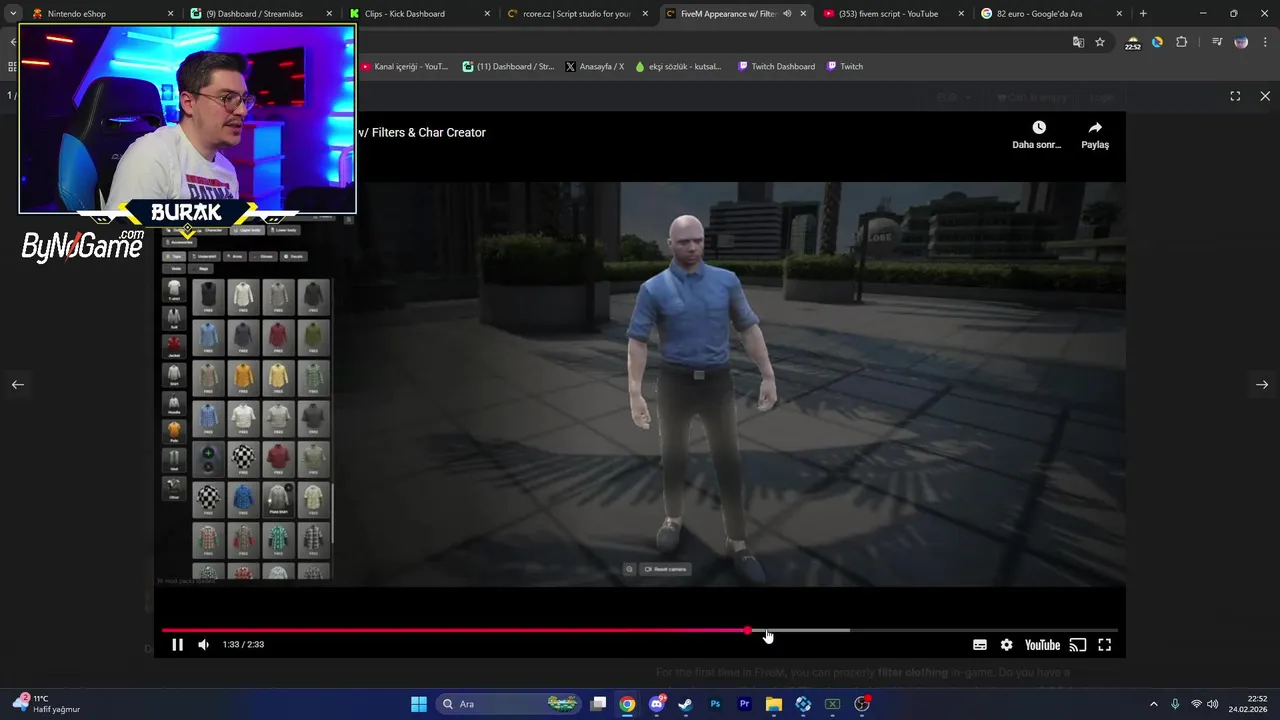This screenshot has width=1280, height=720.
Task: Open the (11) Dashboard / Str... bookmark
Action: click(x=508, y=67)
